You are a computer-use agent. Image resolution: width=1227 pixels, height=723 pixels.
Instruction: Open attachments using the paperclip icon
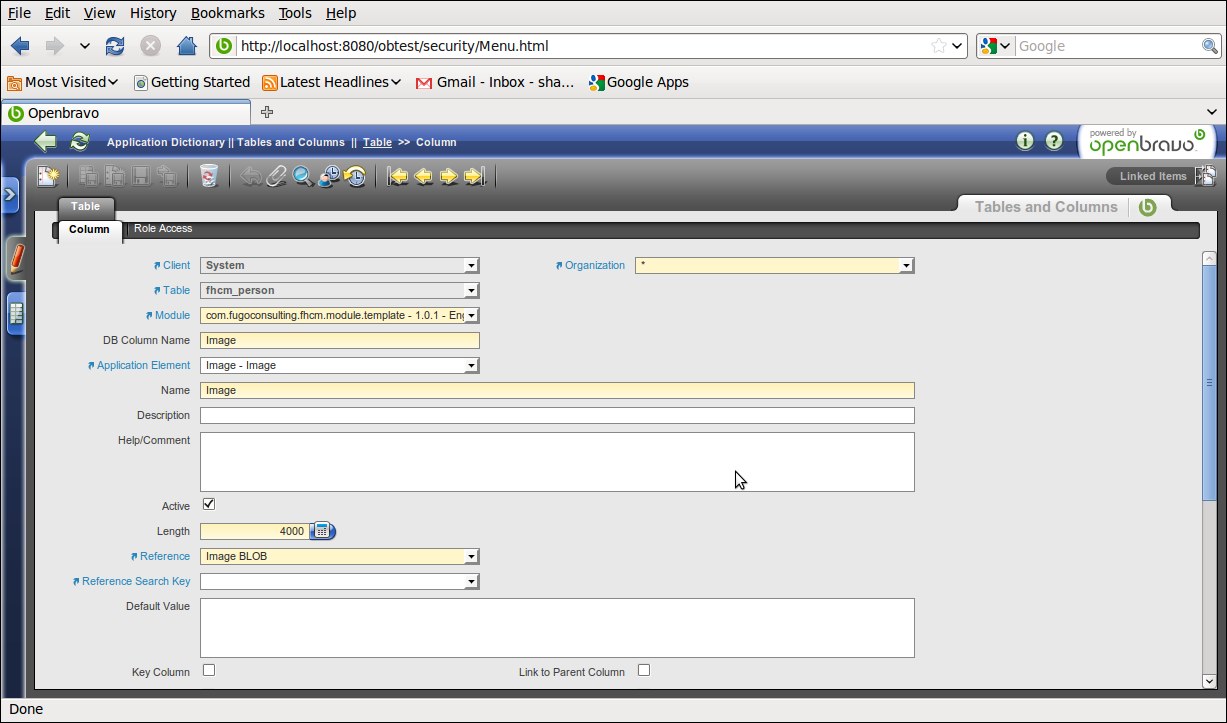[x=274, y=176]
